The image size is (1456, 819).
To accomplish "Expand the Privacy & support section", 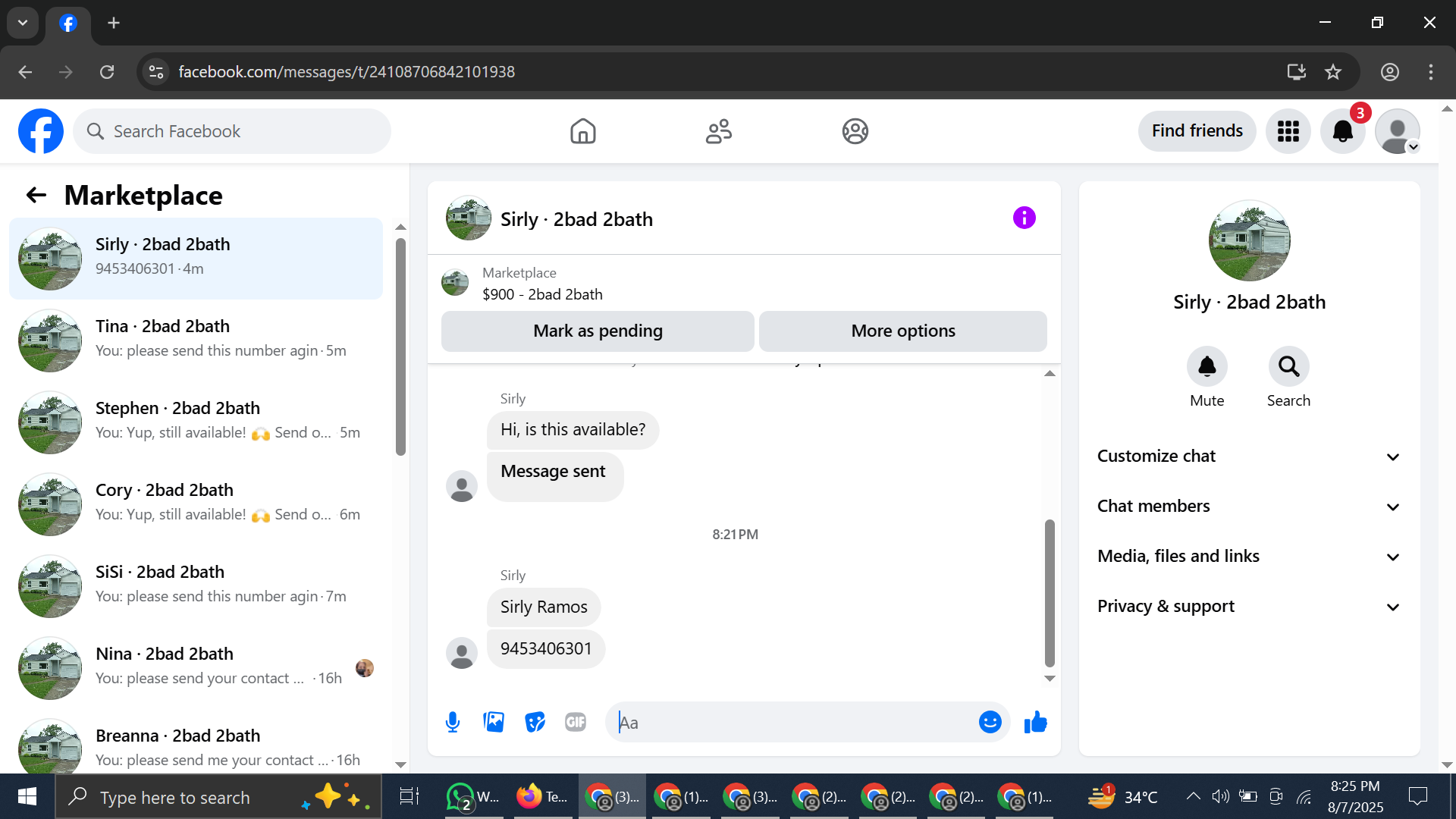I will pyautogui.click(x=1249, y=607).
